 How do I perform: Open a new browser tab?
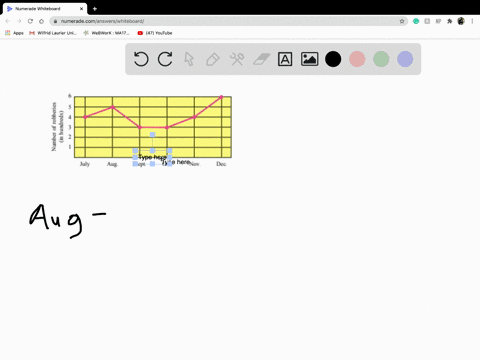click(95, 9)
